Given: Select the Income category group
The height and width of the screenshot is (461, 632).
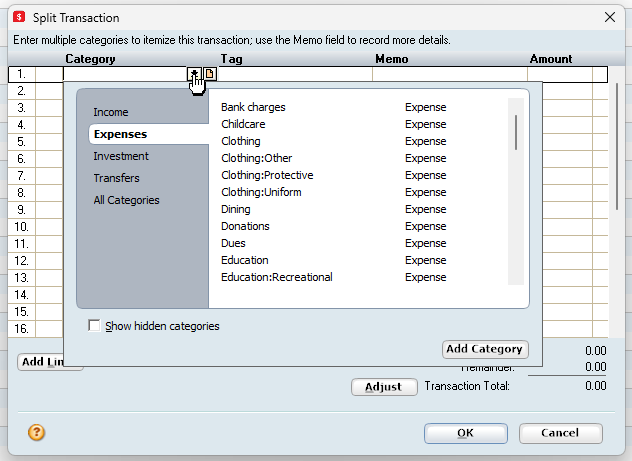Looking at the screenshot, I should pyautogui.click(x=111, y=112).
